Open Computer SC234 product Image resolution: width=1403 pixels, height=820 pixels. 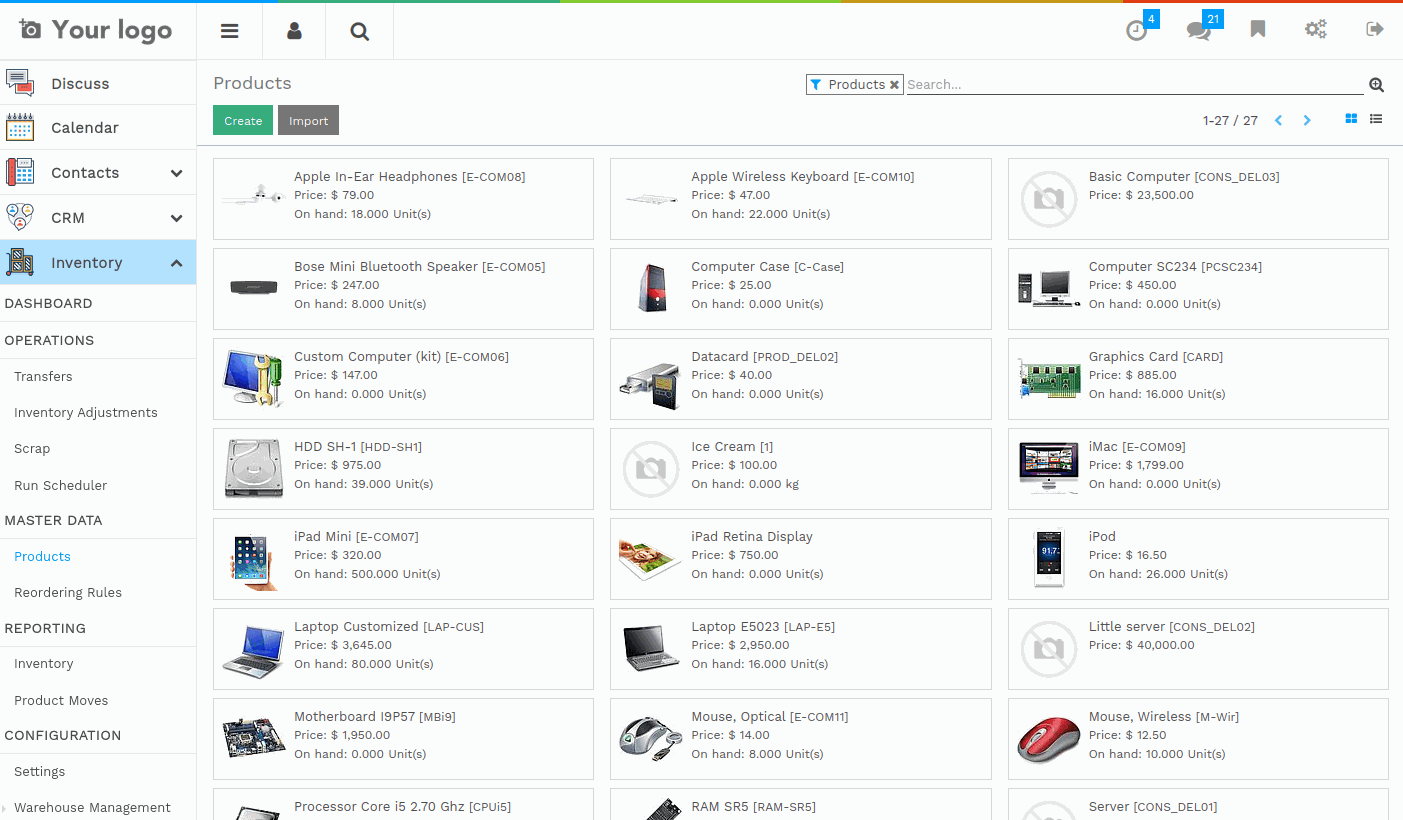click(1198, 289)
